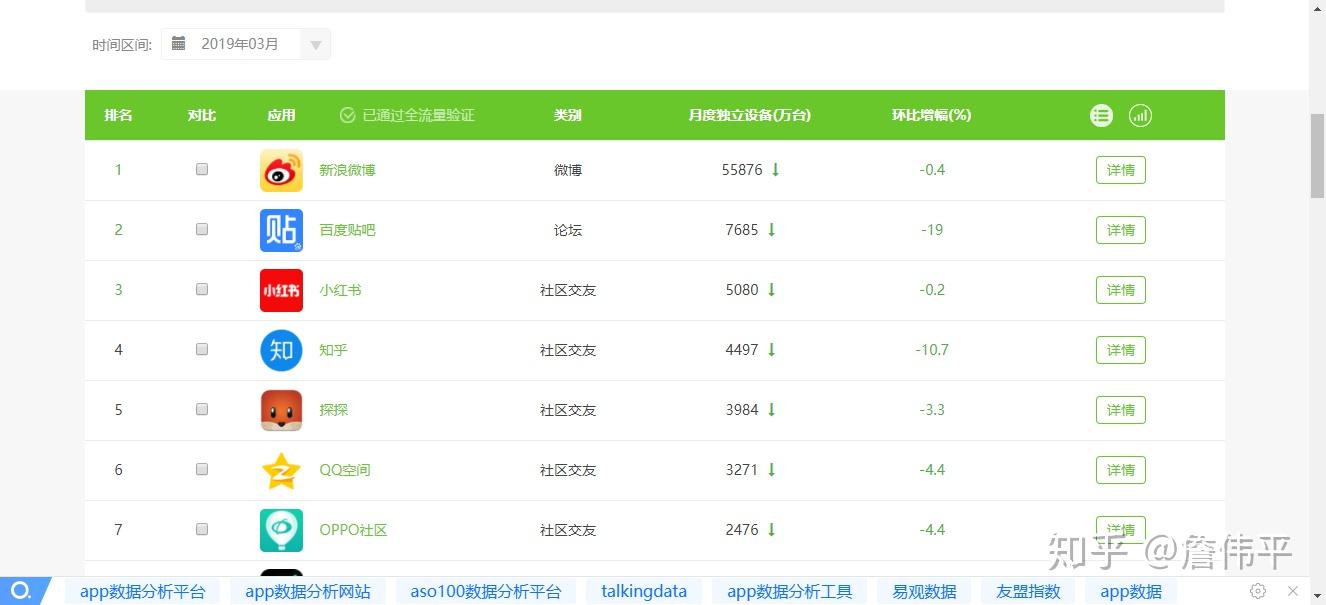Click down arrow beside 2476

pos(771,530)
